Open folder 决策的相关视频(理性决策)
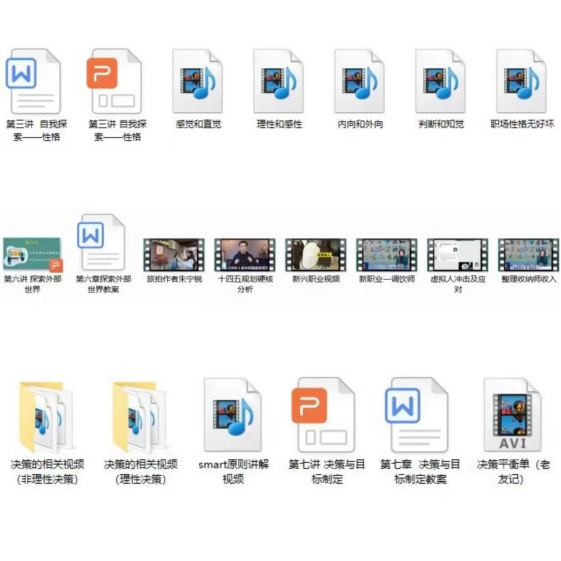Image resolution: width=561 pixels, height=561 pixels. 140,417
